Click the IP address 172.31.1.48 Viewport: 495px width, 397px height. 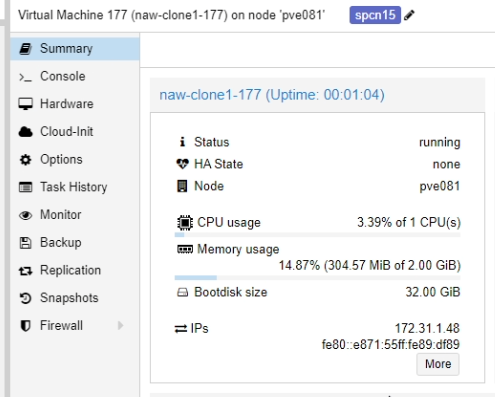pyautogui.click(x=427, y=329)
